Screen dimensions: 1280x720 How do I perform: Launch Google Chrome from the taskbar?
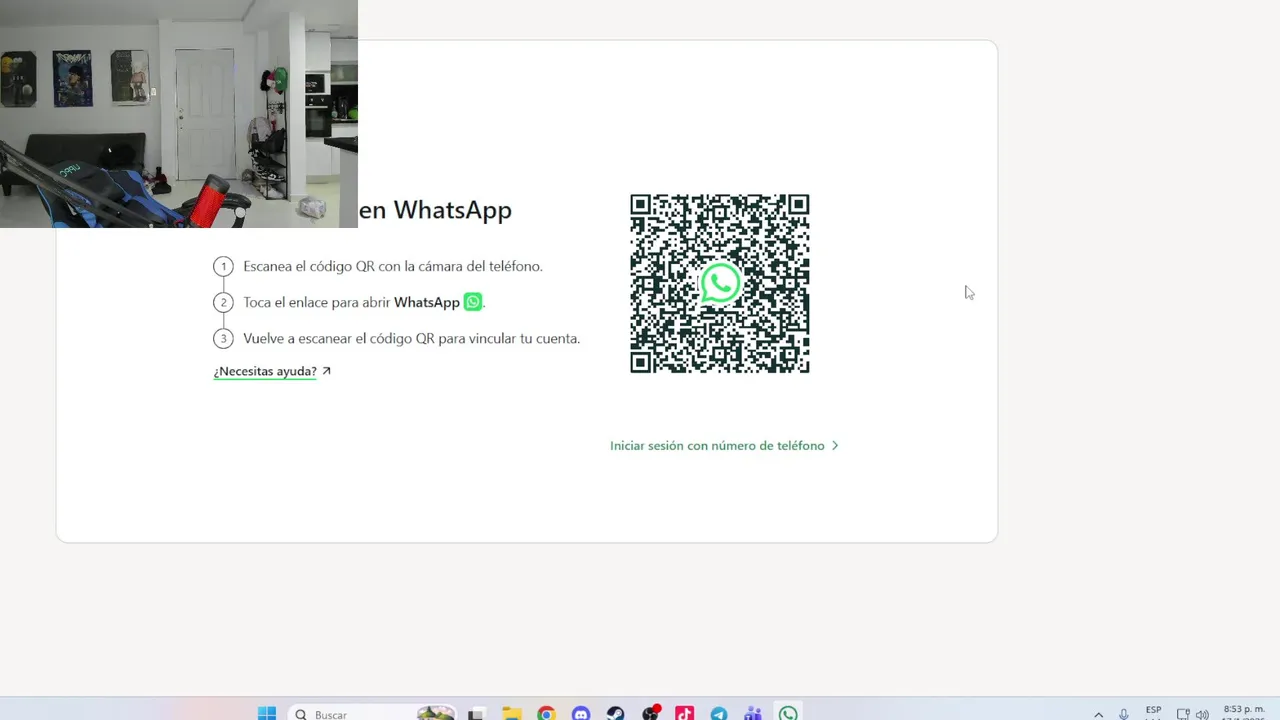coord(546,714)
